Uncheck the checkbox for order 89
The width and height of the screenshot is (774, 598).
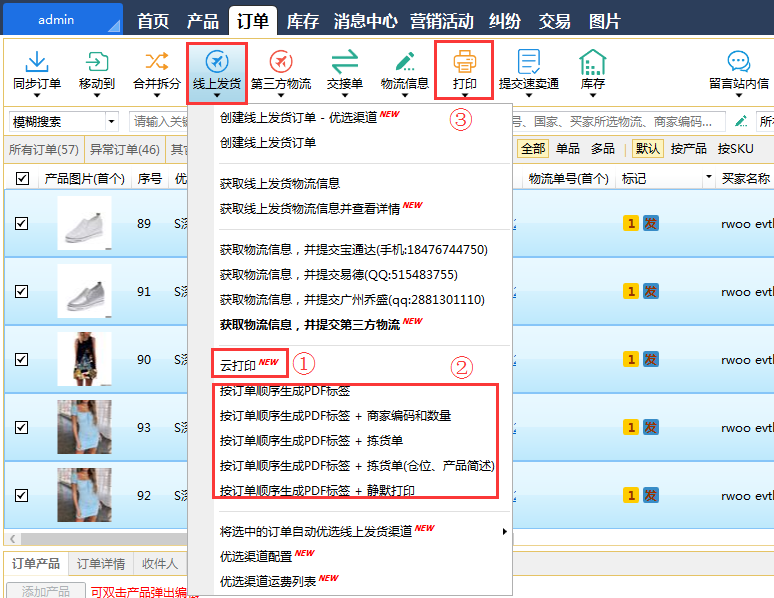pos(21,224)
